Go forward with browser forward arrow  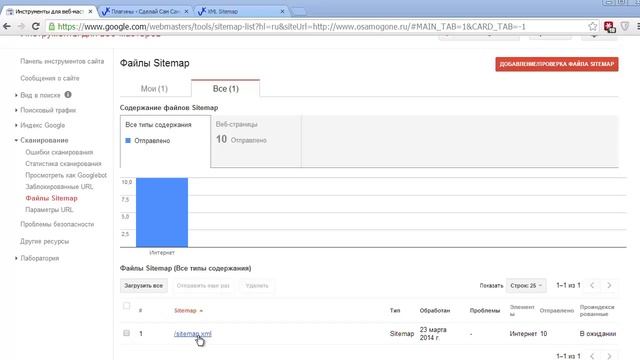pos(21,27)
